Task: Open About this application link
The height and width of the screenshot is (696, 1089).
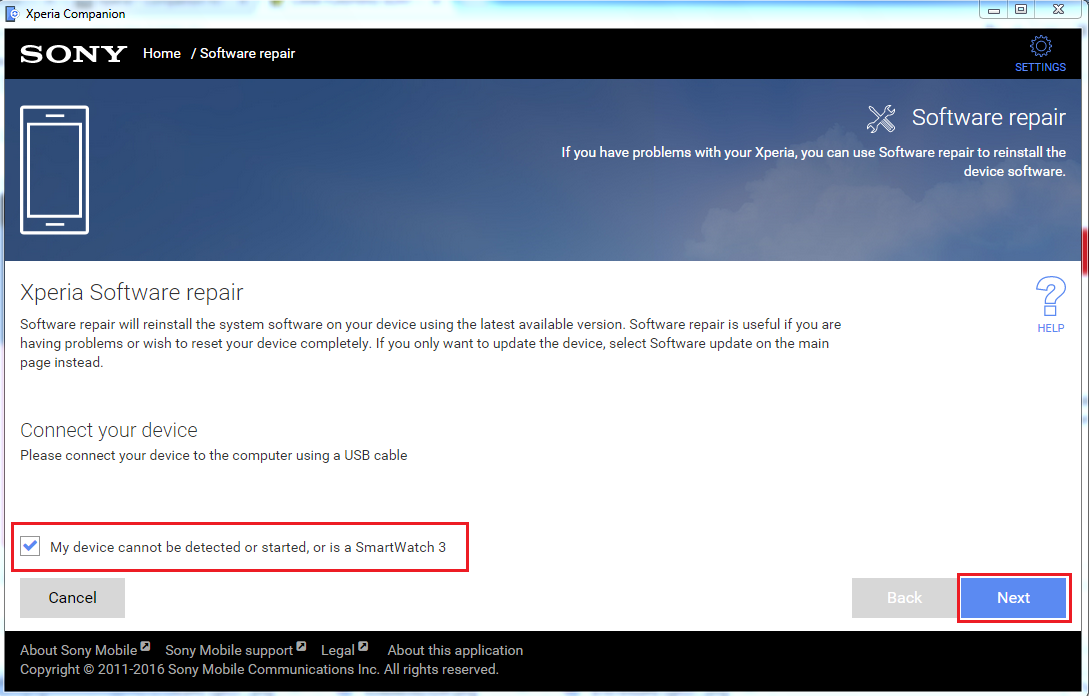Action: [x=455, y=650]
